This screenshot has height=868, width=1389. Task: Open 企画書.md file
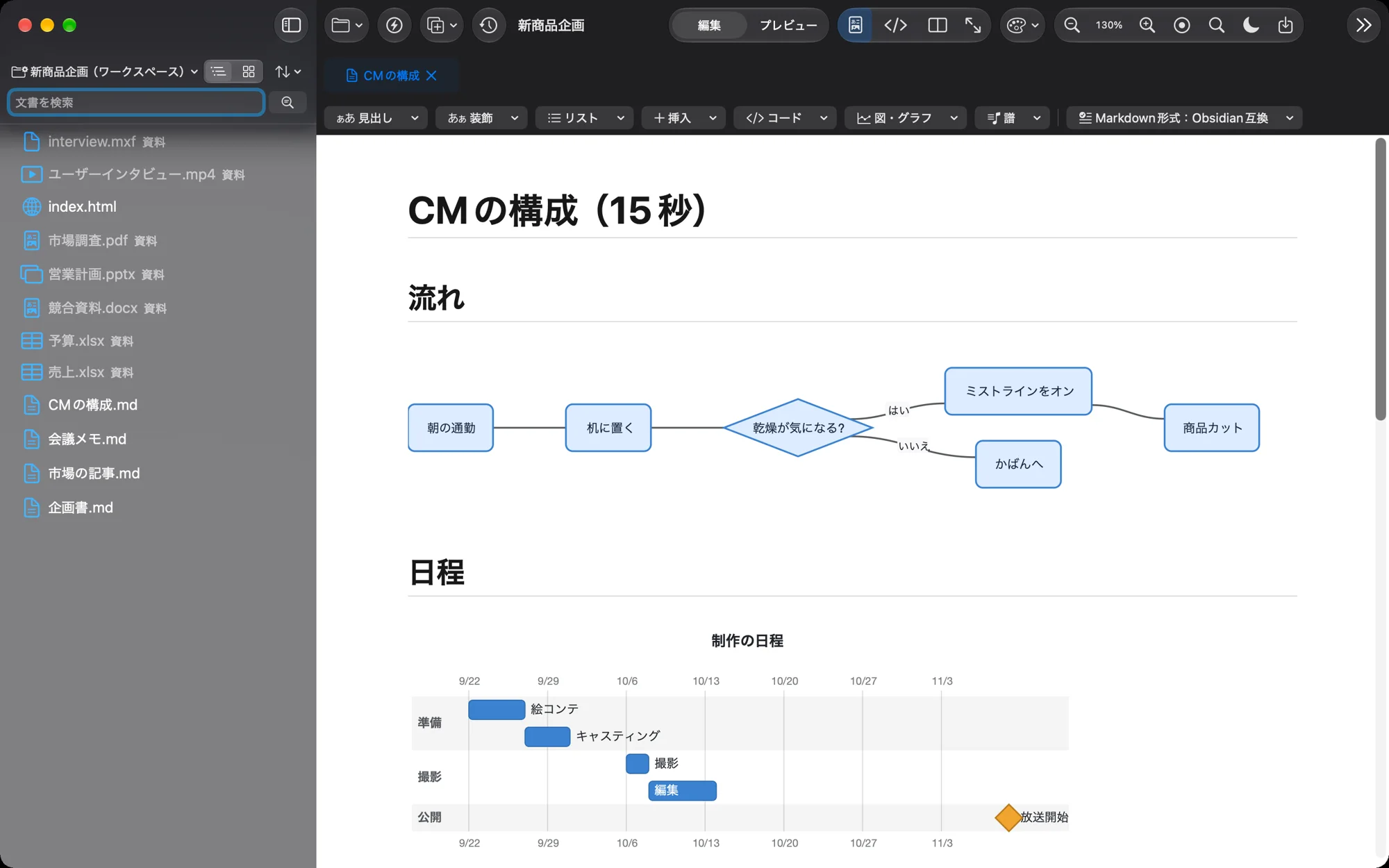pyautogui.click(x=81, y=508)
